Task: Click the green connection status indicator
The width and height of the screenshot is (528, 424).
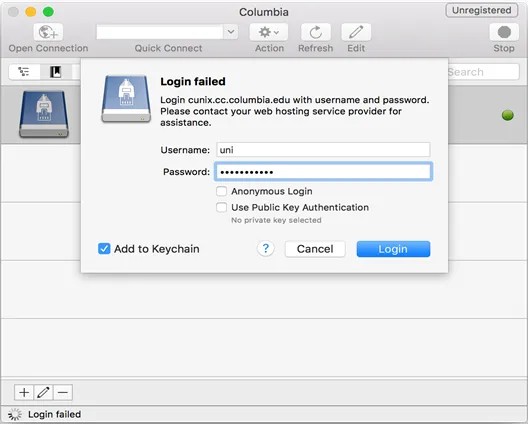Action: (507, 115)
